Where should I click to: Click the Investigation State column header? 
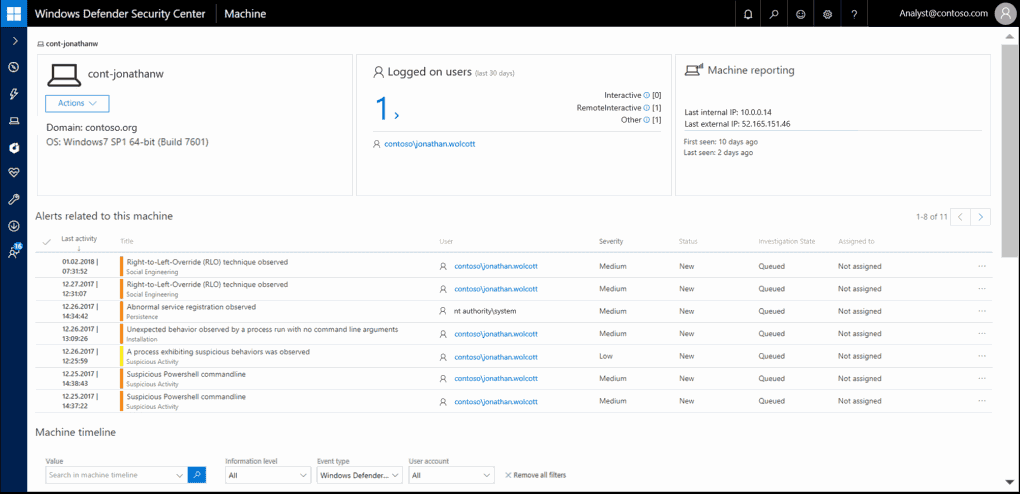tap(786, 242)
